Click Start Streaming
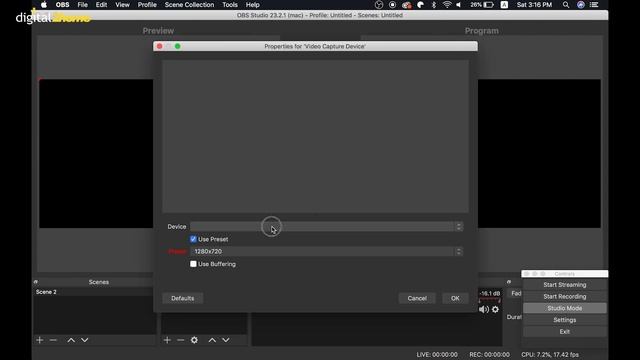 click(564, 285)
